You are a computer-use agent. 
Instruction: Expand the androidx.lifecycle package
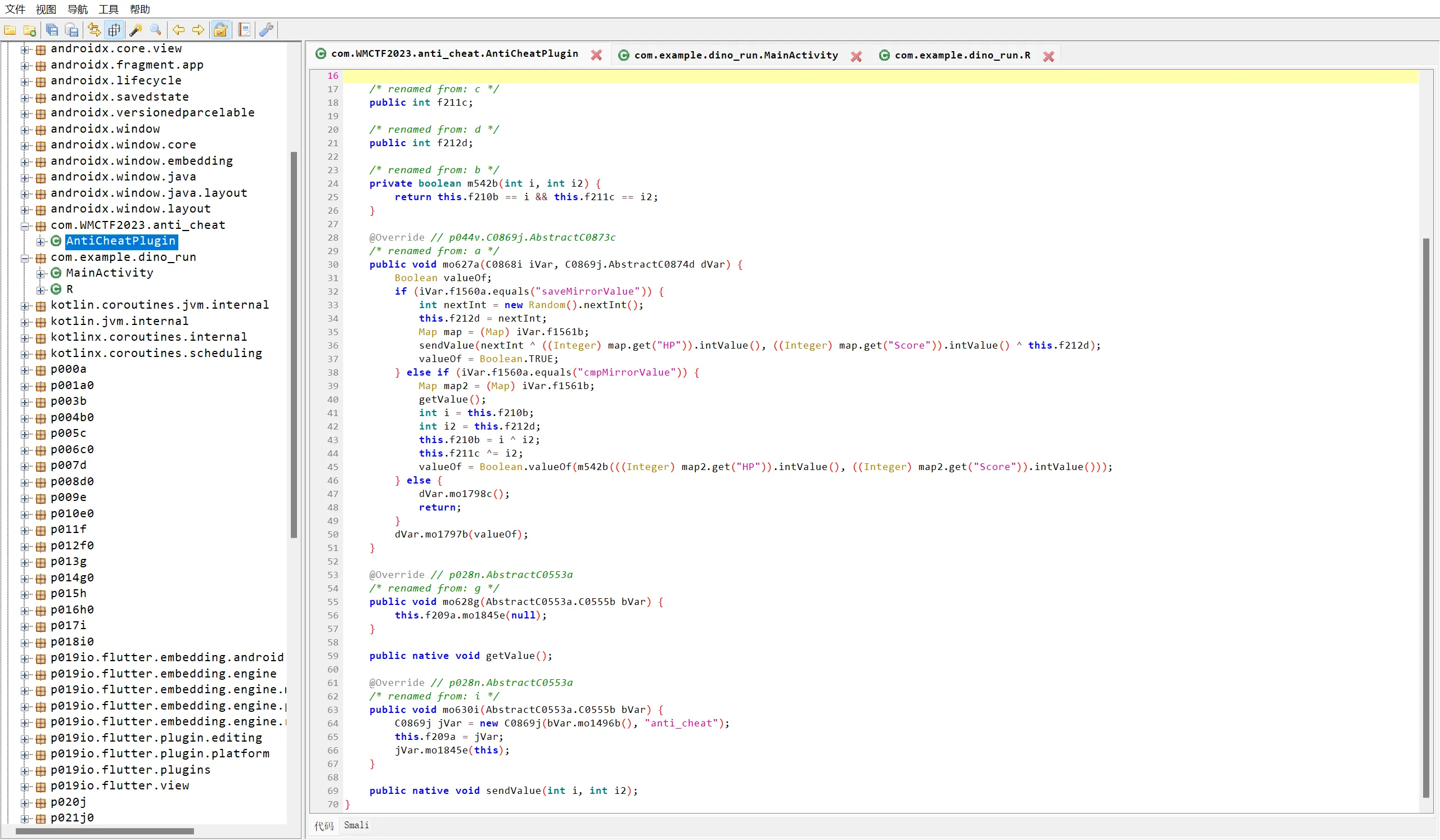pyautogui.click(x=25, y=81)
